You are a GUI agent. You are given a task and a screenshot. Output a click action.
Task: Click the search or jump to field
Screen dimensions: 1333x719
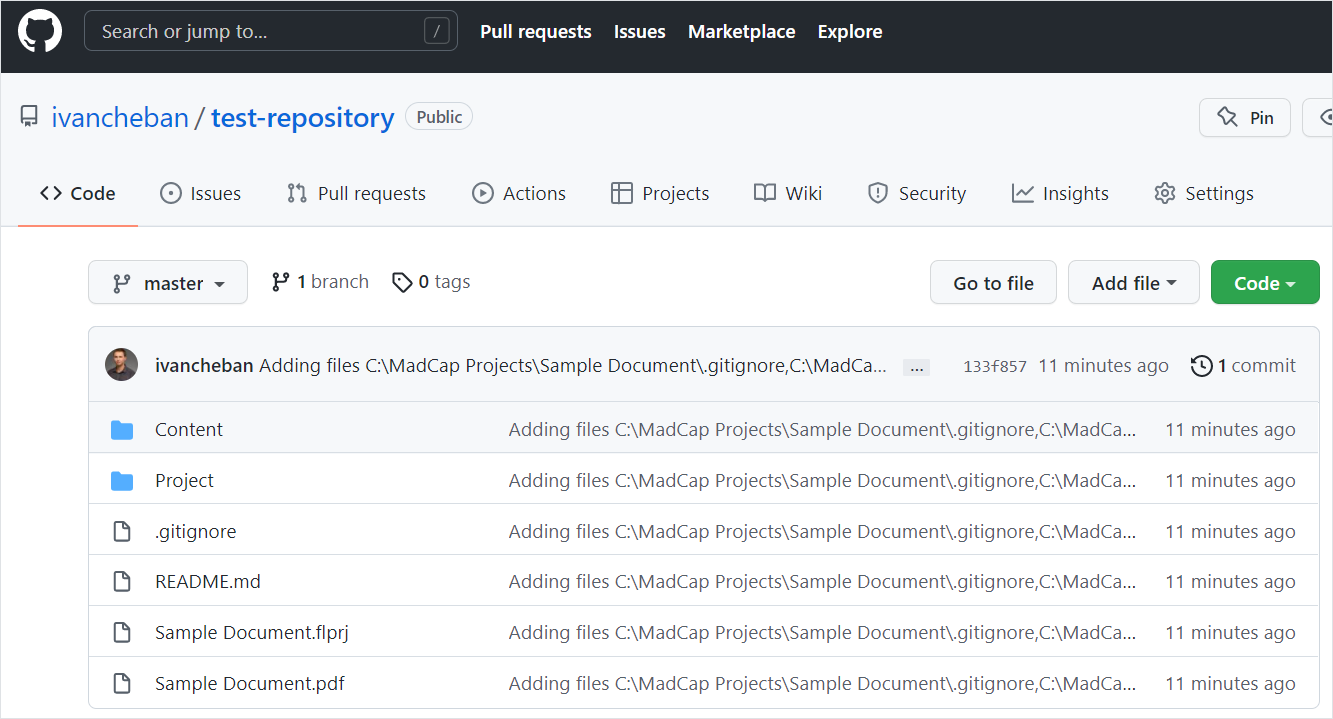(270, 30)
